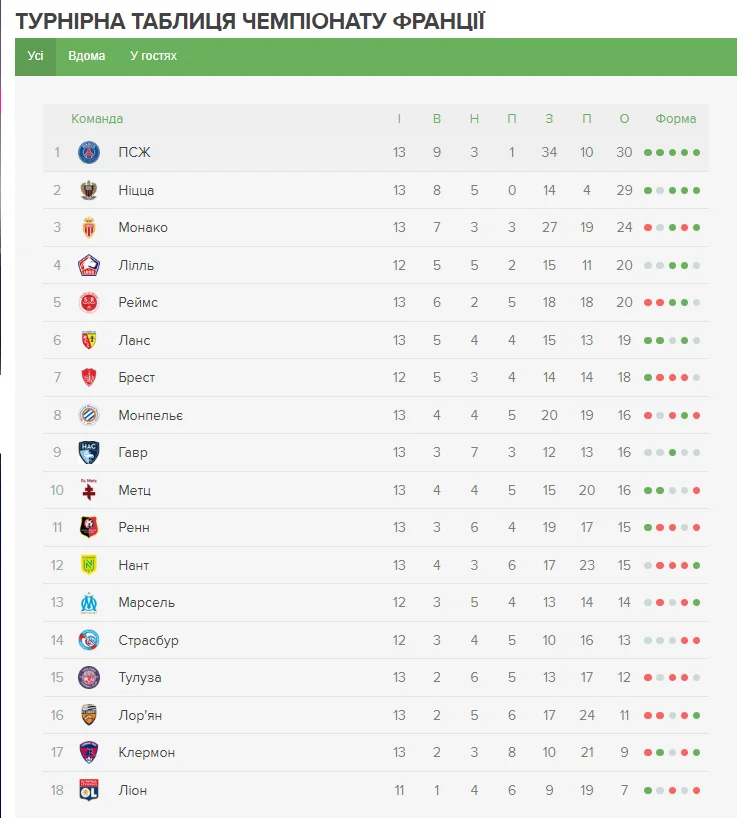This screenshot has height=818, width=752.
Task: Click the "Команда" column header
Action: pyautogui.click(x=97, y=119)
